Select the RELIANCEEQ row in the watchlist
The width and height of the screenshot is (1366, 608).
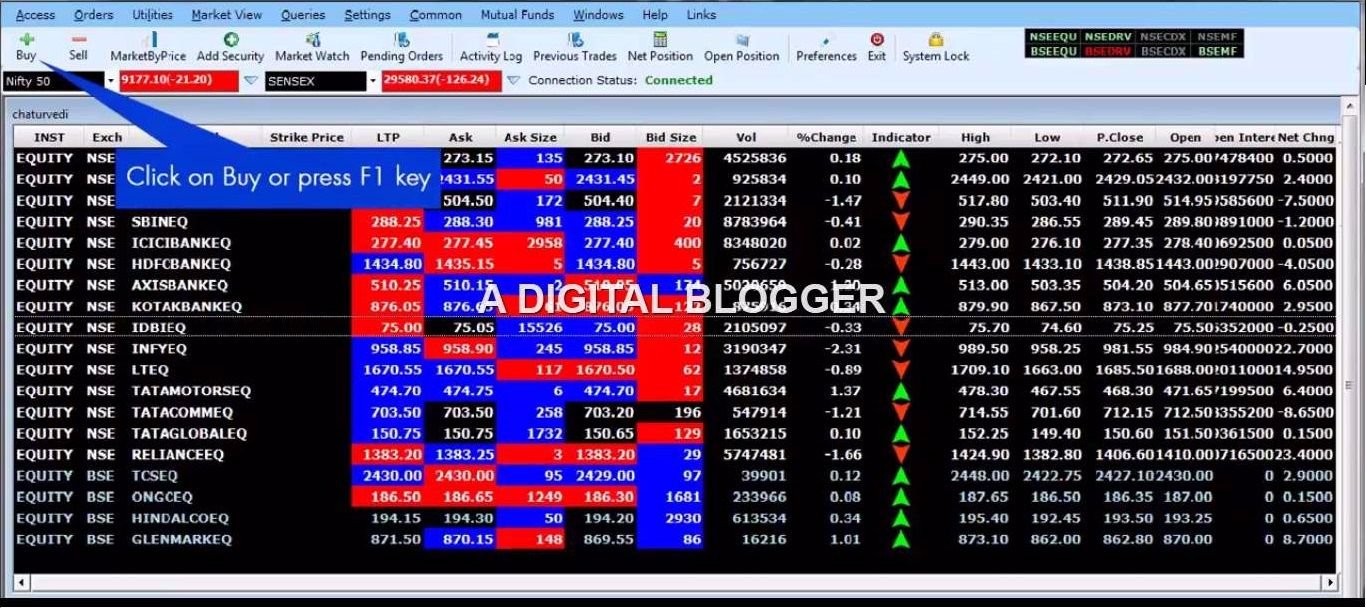tap(177, 455)
